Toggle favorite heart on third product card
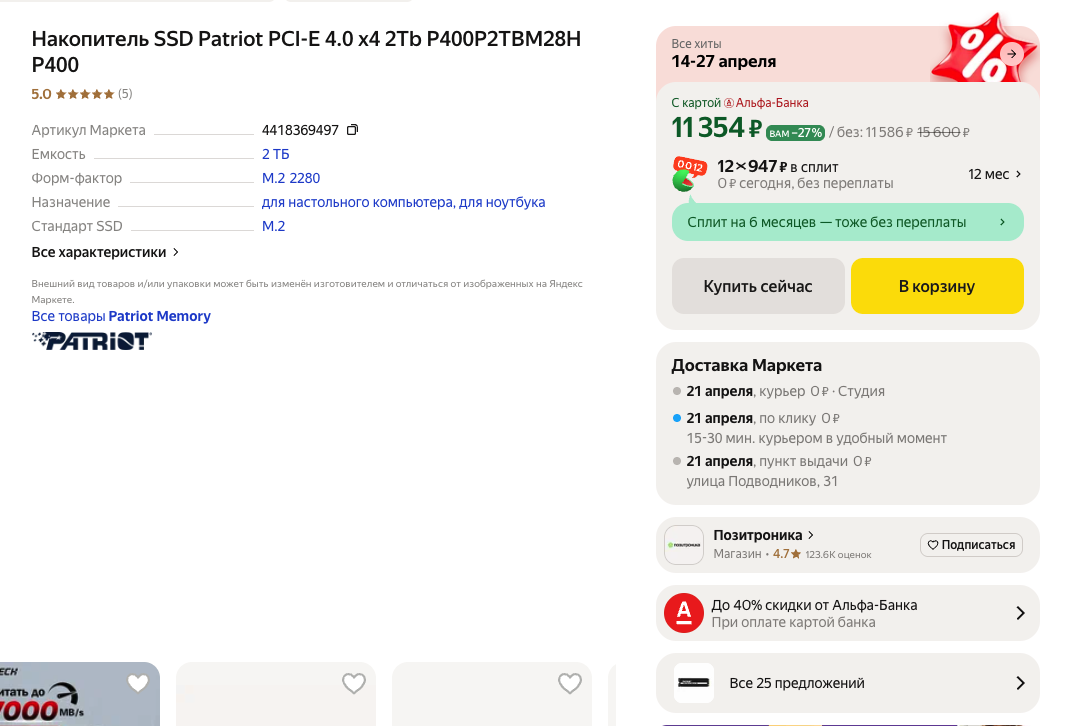Screen dimensions: 1088x726 [x=570, y=684]
